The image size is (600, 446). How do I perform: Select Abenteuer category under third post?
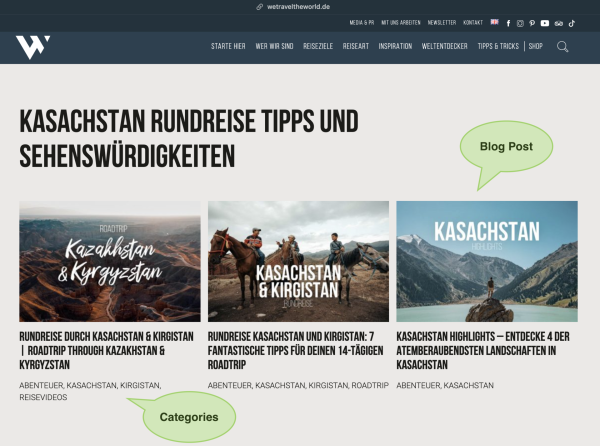[x=418, y=385]
